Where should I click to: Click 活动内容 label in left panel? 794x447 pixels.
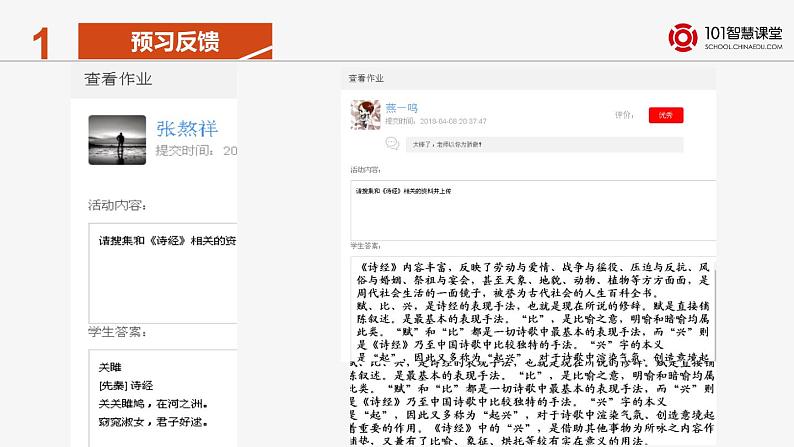(117, 205)
